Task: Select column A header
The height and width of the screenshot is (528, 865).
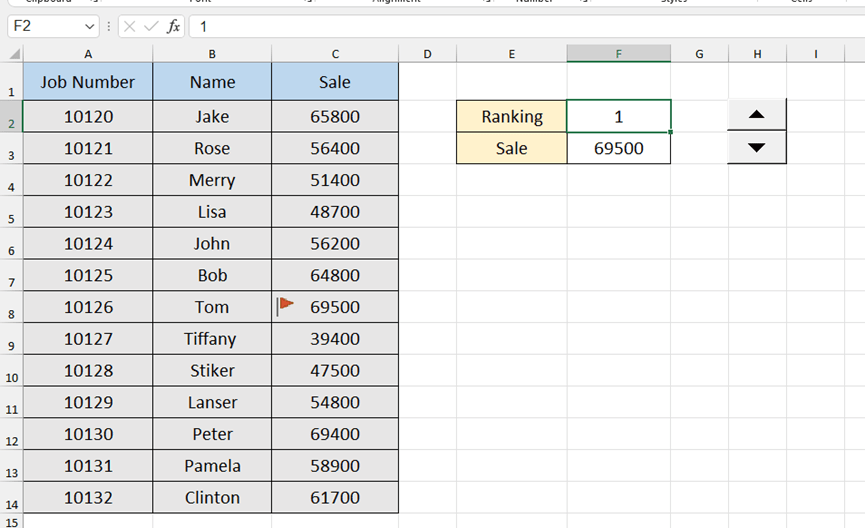Action: [88, 54]
